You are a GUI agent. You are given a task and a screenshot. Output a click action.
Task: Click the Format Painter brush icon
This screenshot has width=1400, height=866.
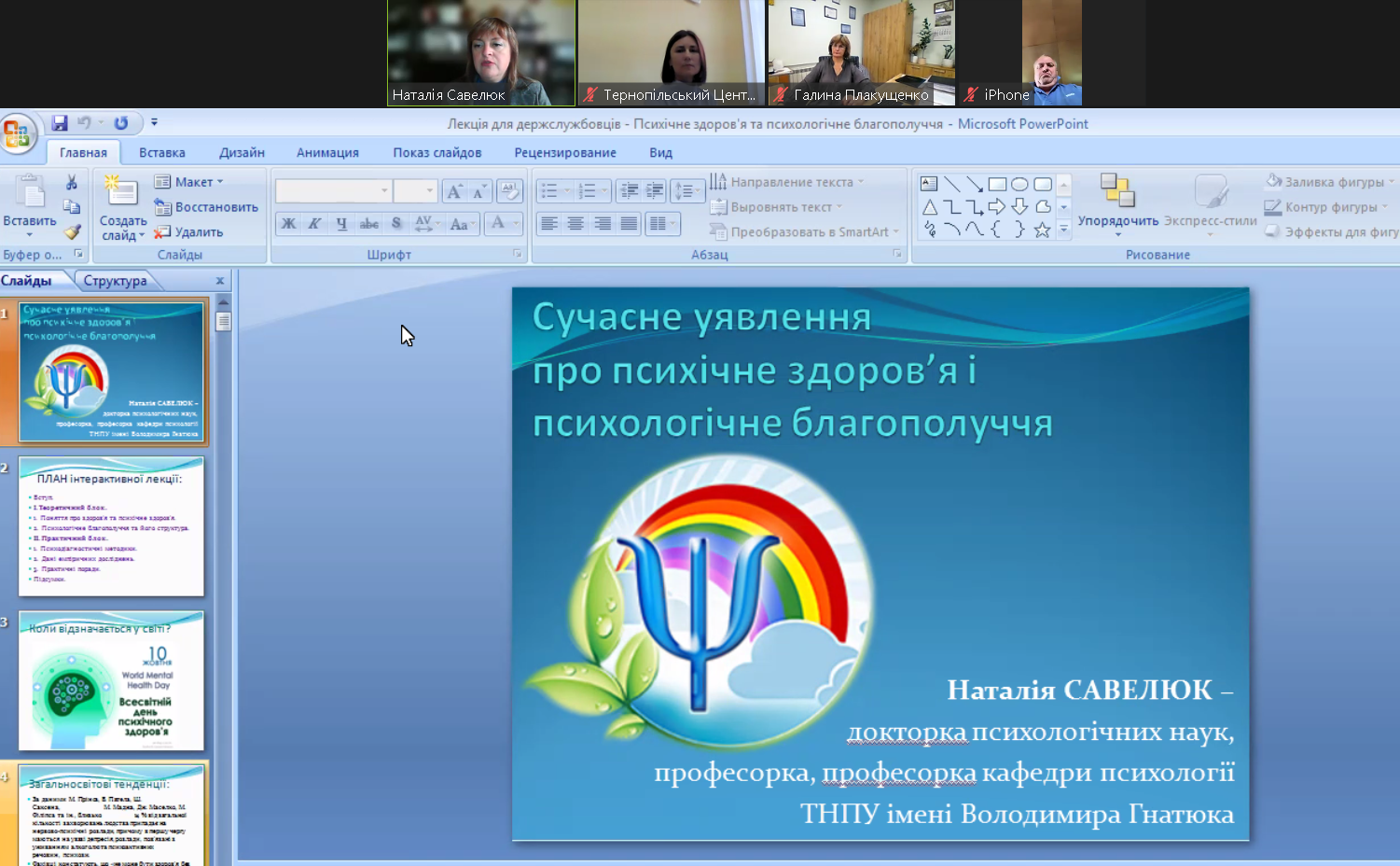pos(72,231)
